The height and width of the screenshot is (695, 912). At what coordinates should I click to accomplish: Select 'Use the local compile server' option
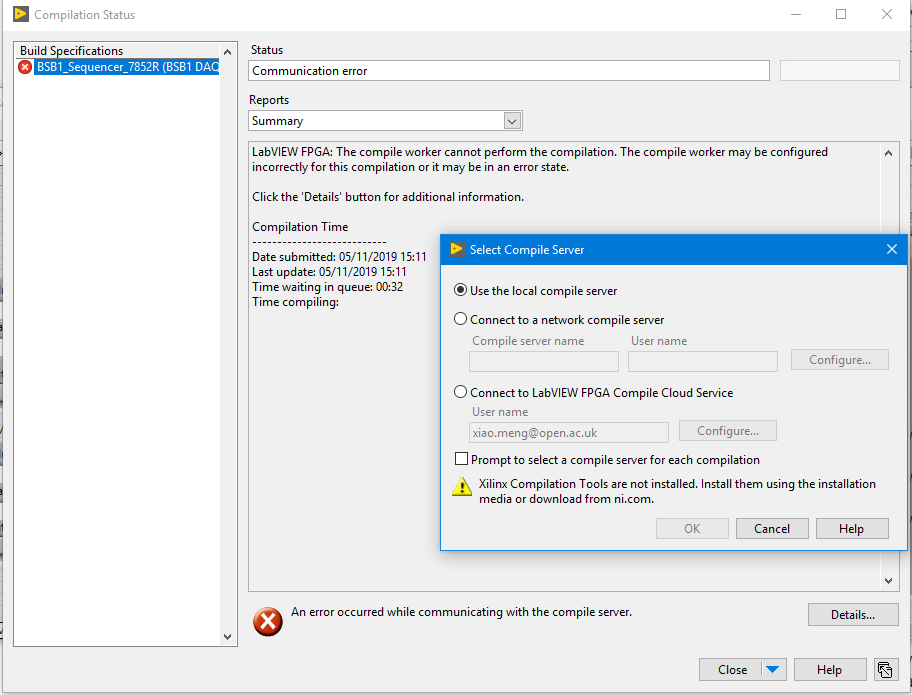click(x=461, y=291)
